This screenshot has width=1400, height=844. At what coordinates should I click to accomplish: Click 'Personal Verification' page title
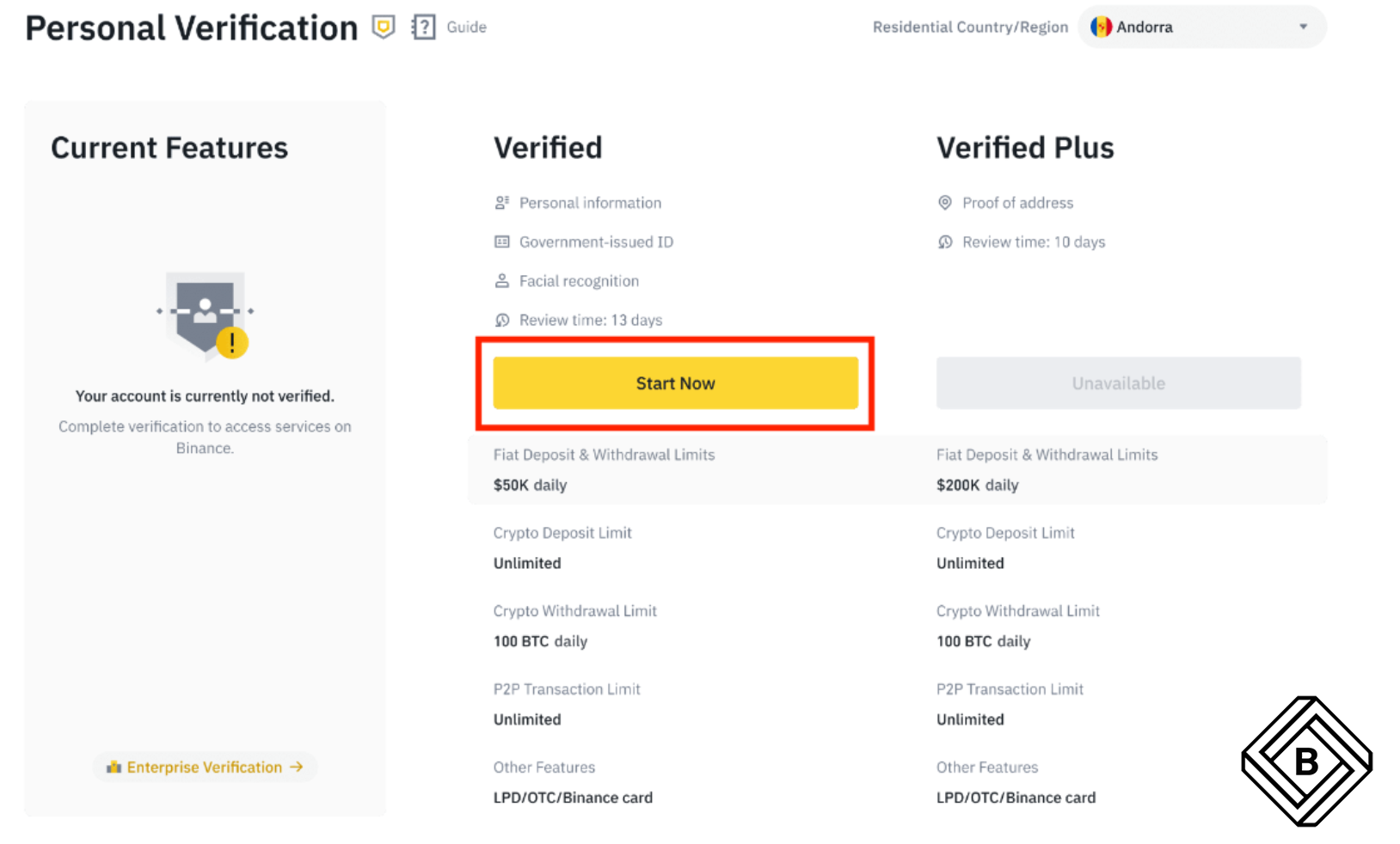pyautogui.click(x=192, y=28)
